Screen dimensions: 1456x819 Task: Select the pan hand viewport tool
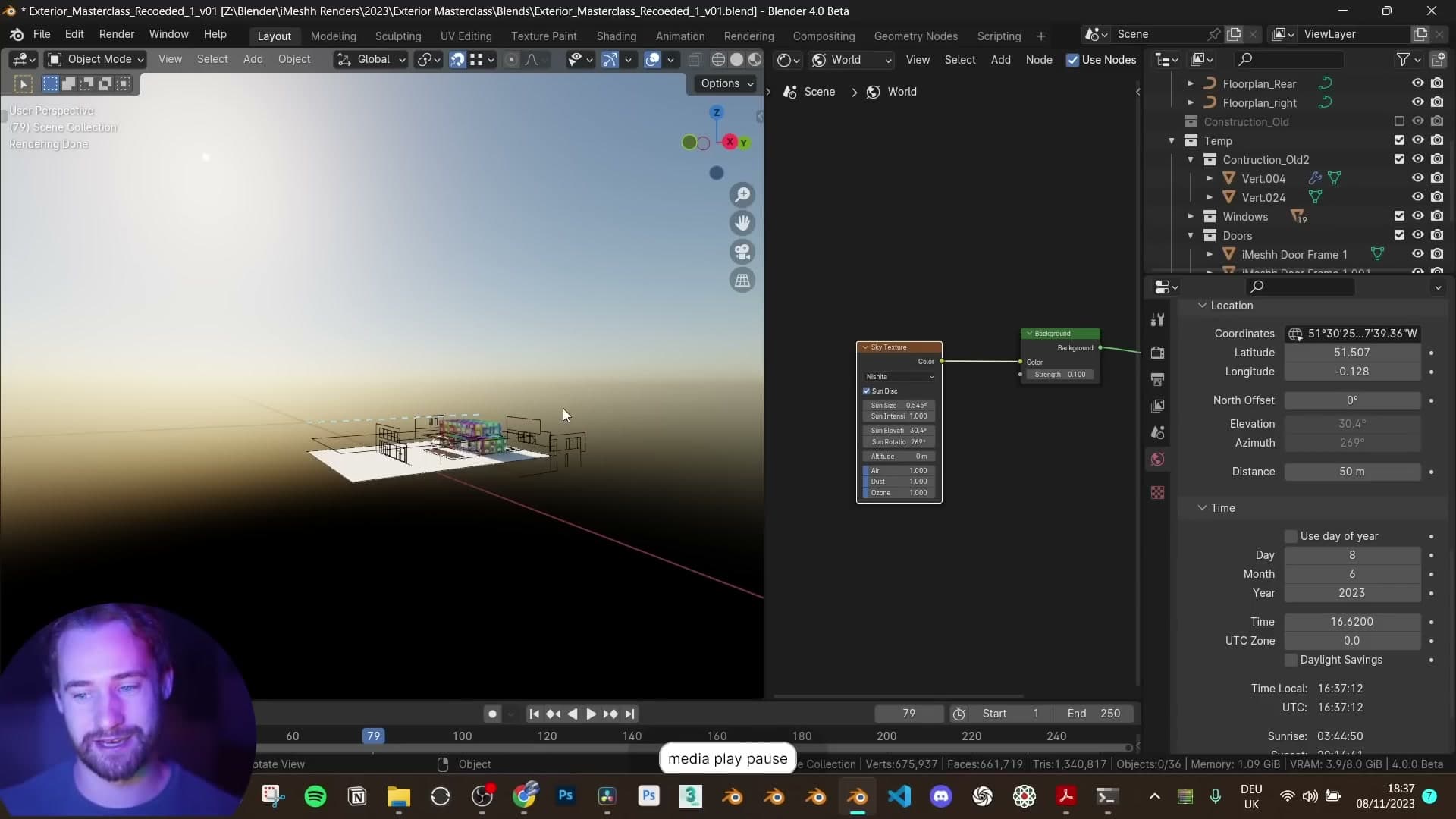pos(742,223)
